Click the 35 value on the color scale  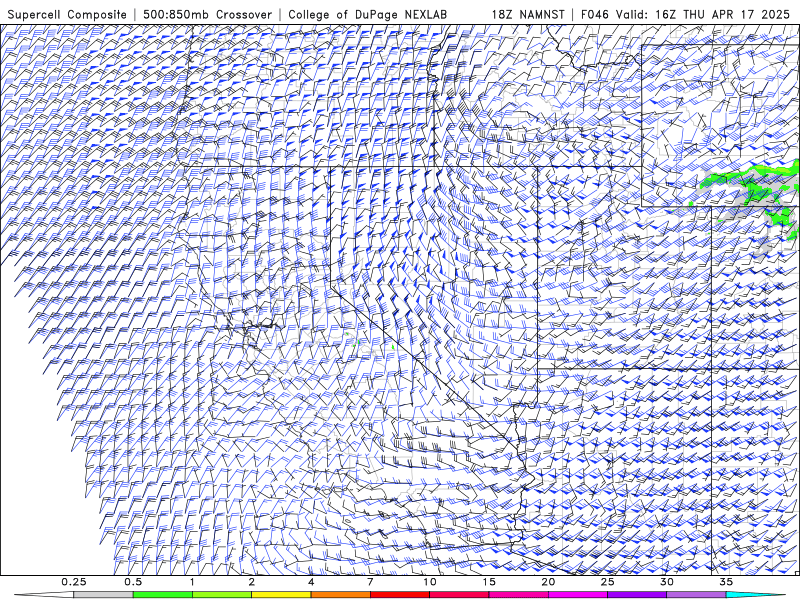coord(726,582)
